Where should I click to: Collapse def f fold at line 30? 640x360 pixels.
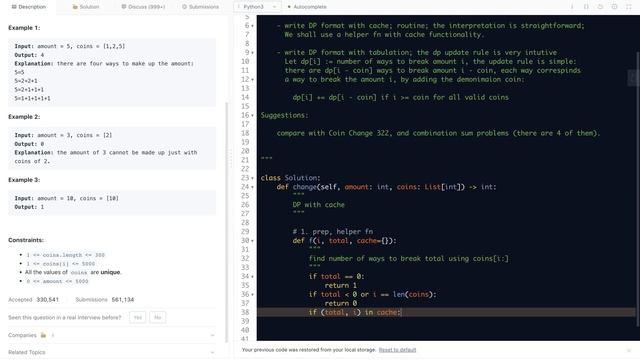click(252, 241)
